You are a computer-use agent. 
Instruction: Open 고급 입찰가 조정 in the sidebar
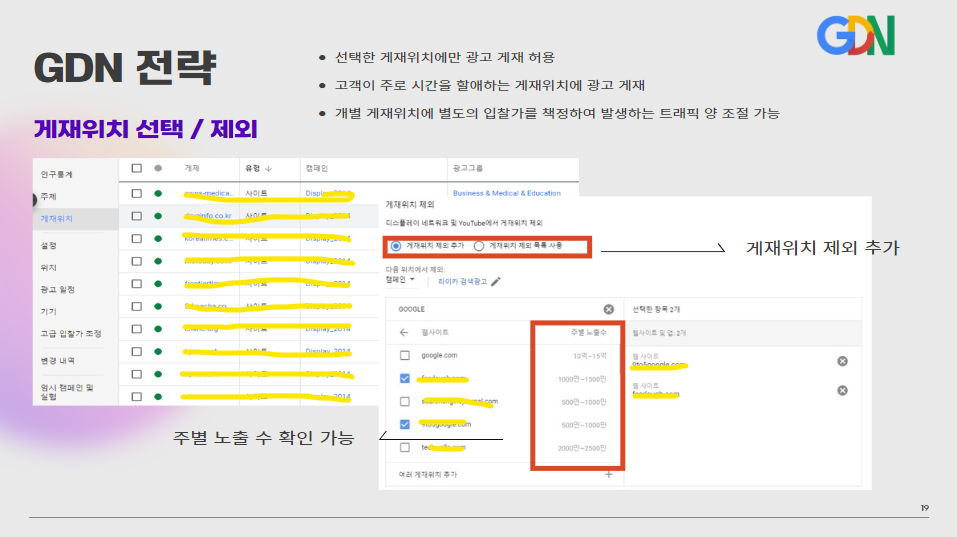point(71,333)
